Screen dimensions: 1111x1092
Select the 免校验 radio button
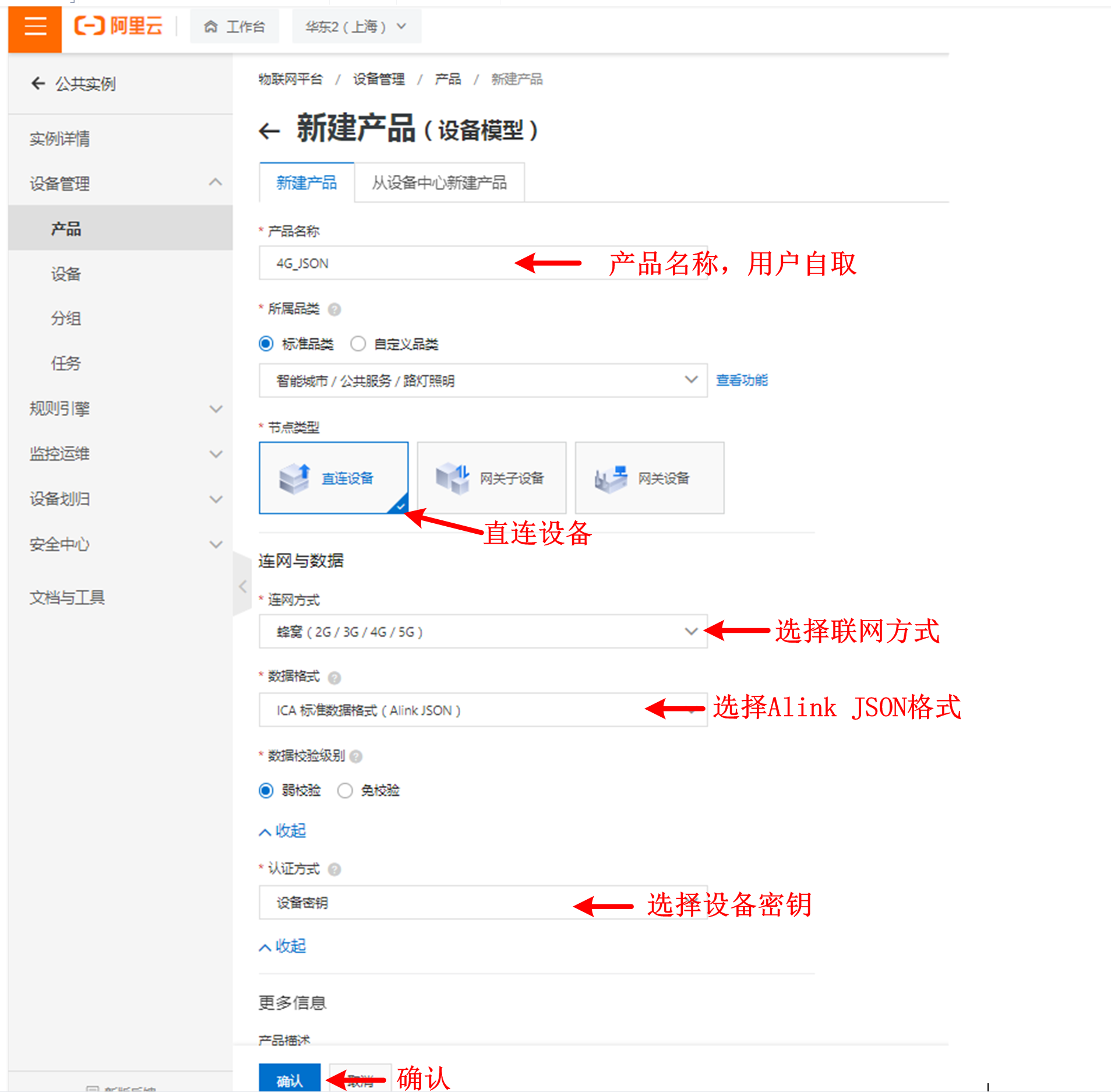coord(345,791)
